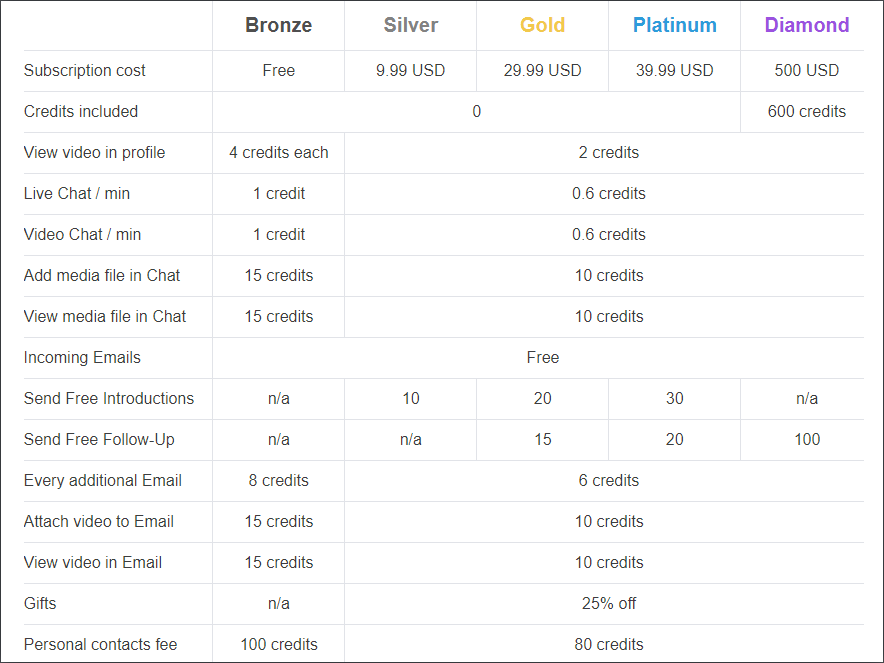The image size is (884, 663).
Task: Open the Diamond plan heading
Action: click(807, 25)
